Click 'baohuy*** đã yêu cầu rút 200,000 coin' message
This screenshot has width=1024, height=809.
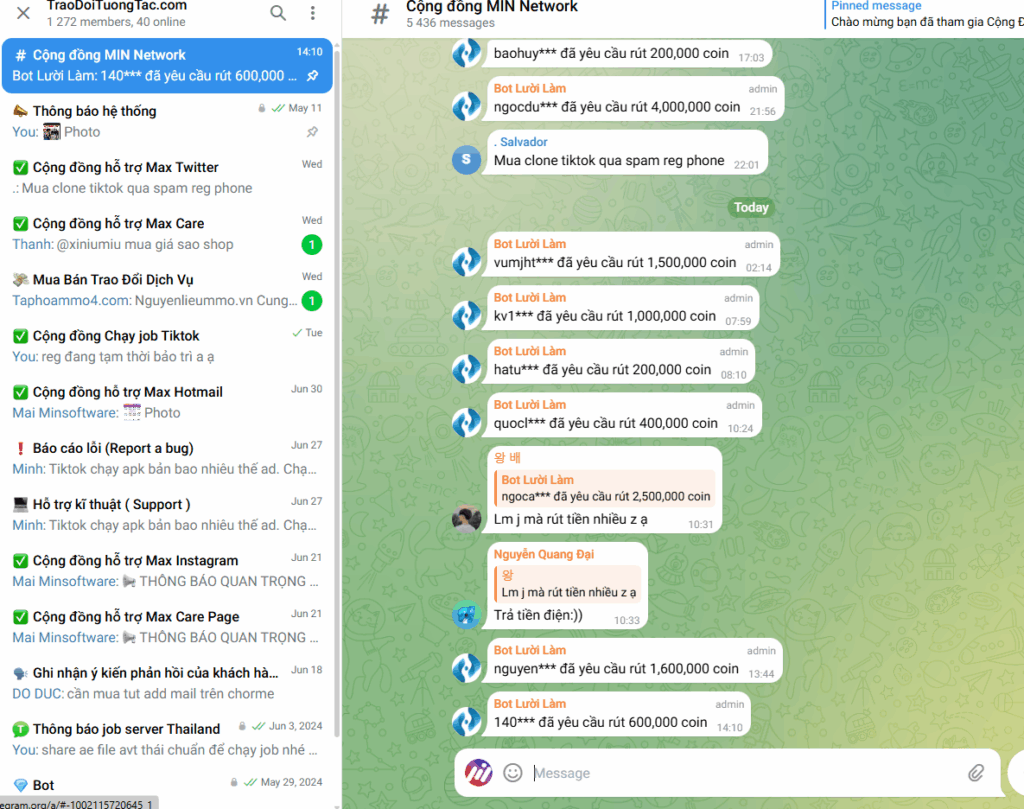pos(611,54)
